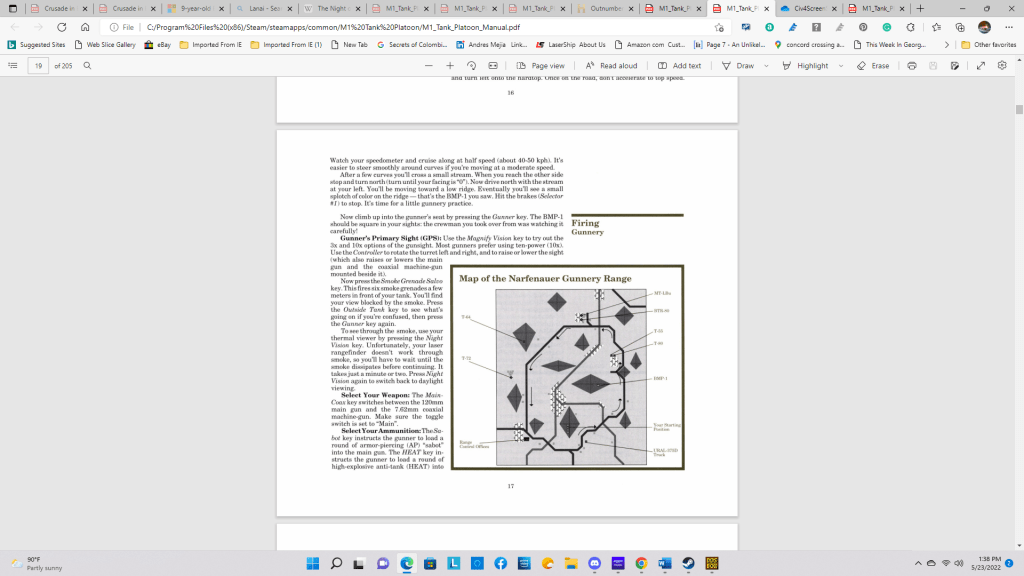Expand the Draw options dropdown arrow

(768, 65)
